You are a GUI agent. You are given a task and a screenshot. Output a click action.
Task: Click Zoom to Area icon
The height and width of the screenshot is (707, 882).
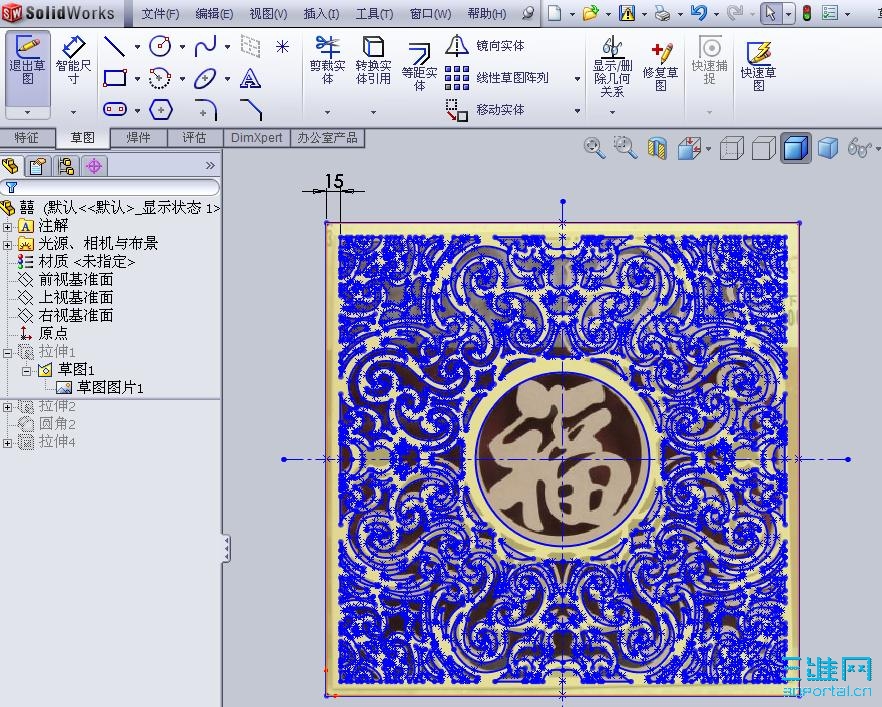pos(625,148)
